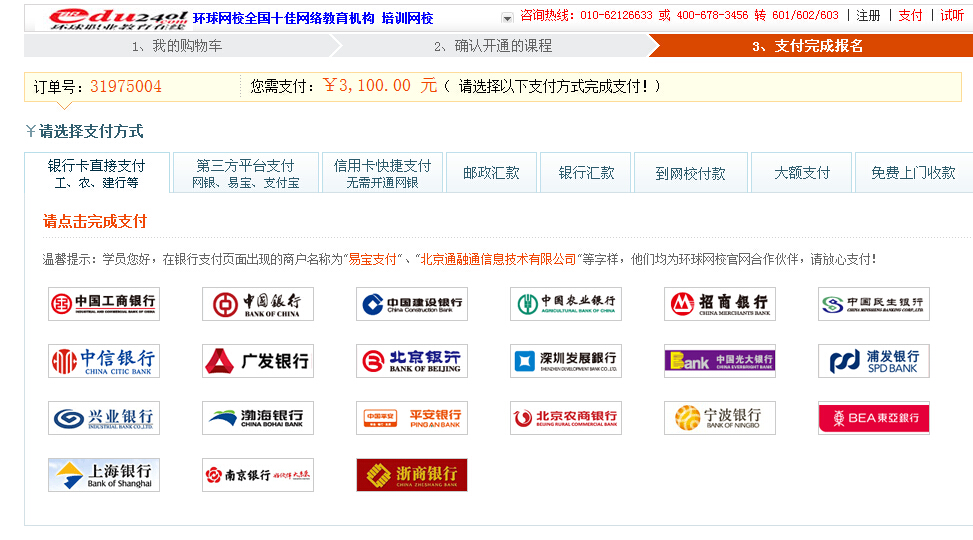Viewport: 973px width, 540px height.
Task: Switch to 信用卡快捷支付 tab
Action: [382, 173]
